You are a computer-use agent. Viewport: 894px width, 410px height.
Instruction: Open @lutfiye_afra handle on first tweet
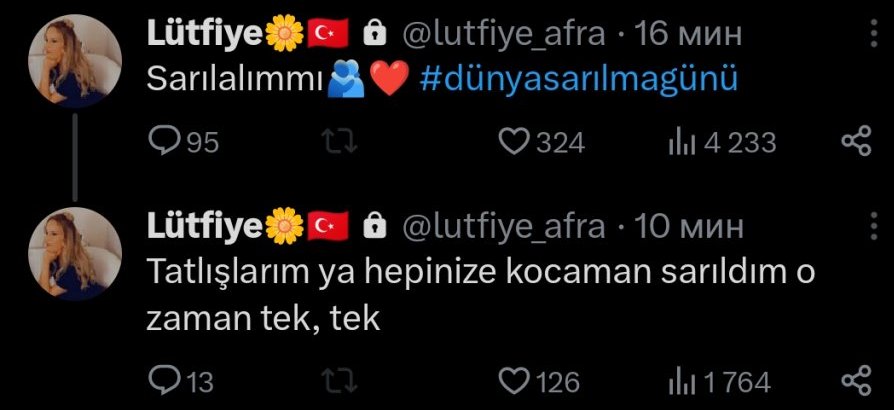pyautogui.click(x=504, y=35)
